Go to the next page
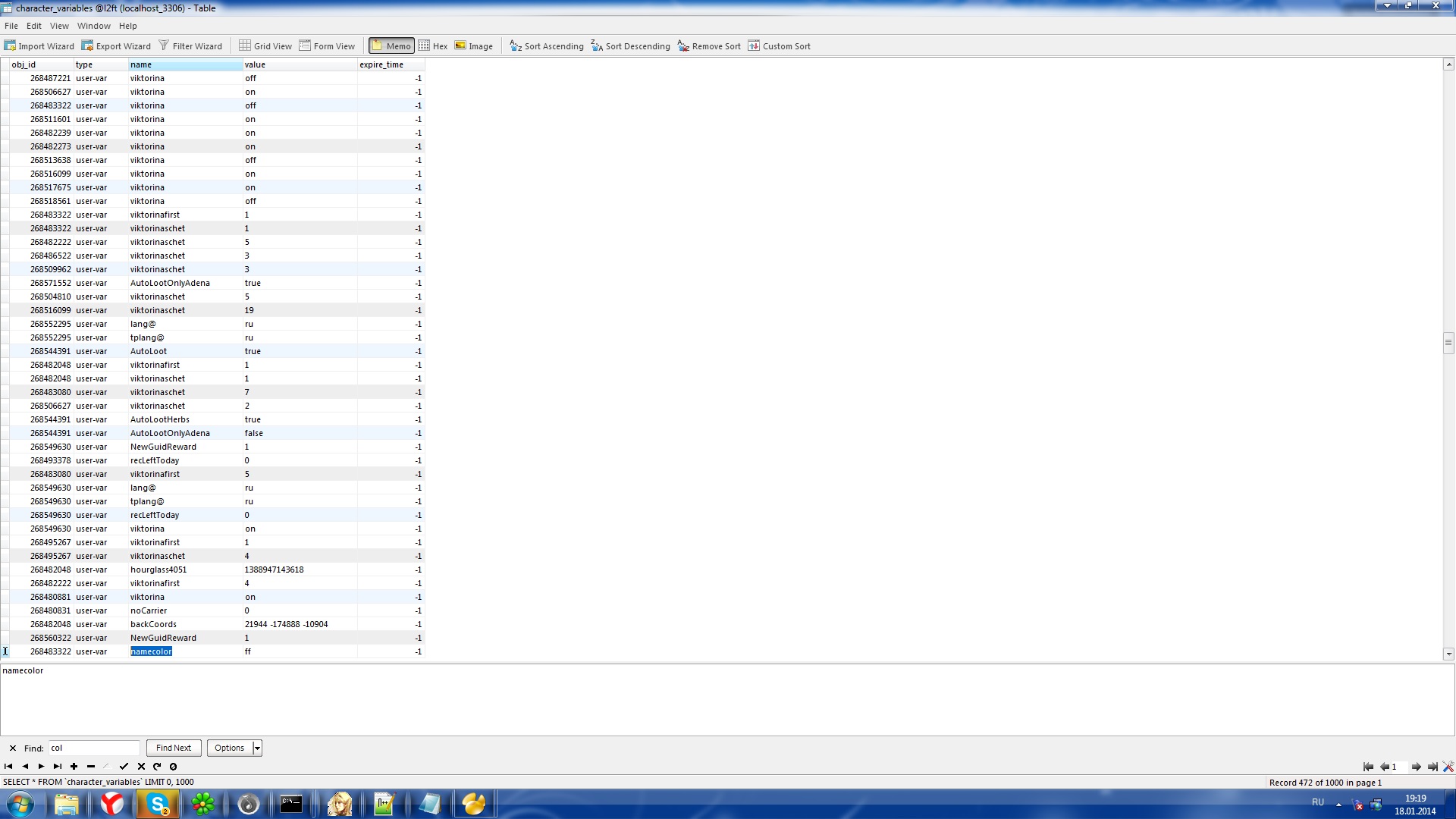Screen dimensions: 1456x819 [1416, 767]
